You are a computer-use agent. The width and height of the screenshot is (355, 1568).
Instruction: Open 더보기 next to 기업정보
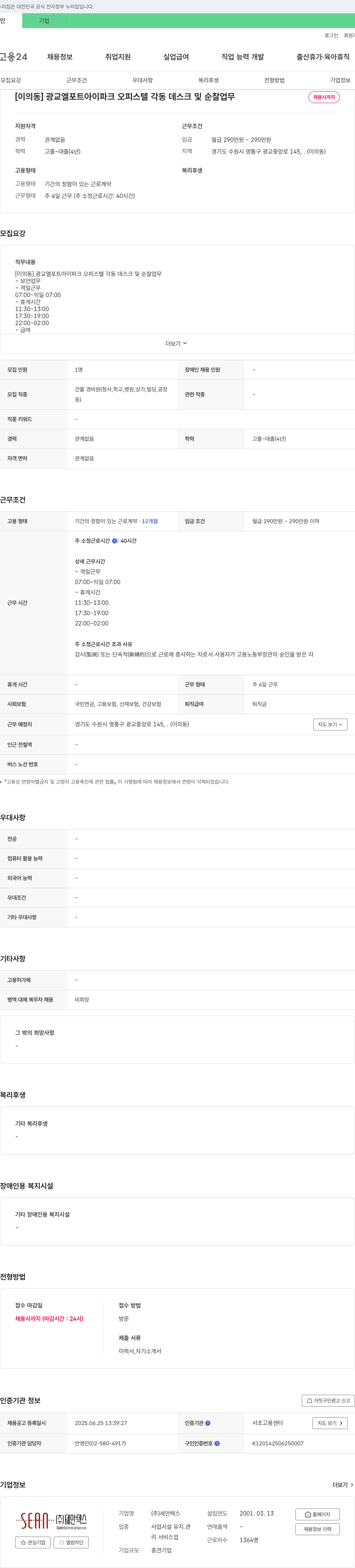point(343,1485)
